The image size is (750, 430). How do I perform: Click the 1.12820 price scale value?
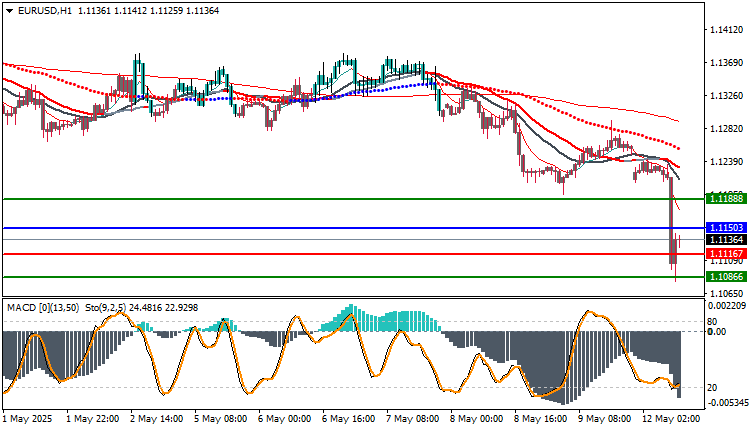727,129
